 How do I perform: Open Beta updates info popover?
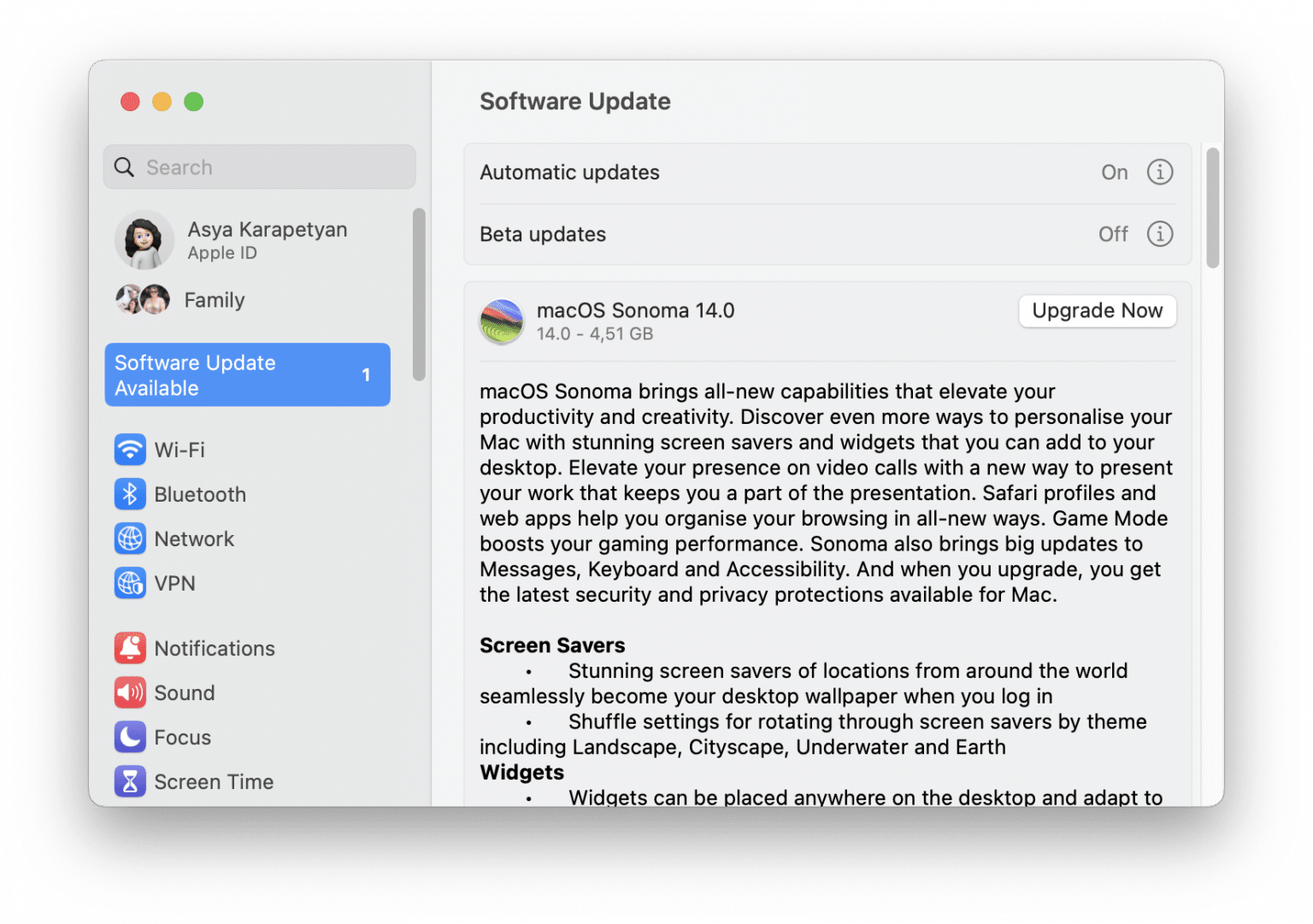click(1160, 233)
